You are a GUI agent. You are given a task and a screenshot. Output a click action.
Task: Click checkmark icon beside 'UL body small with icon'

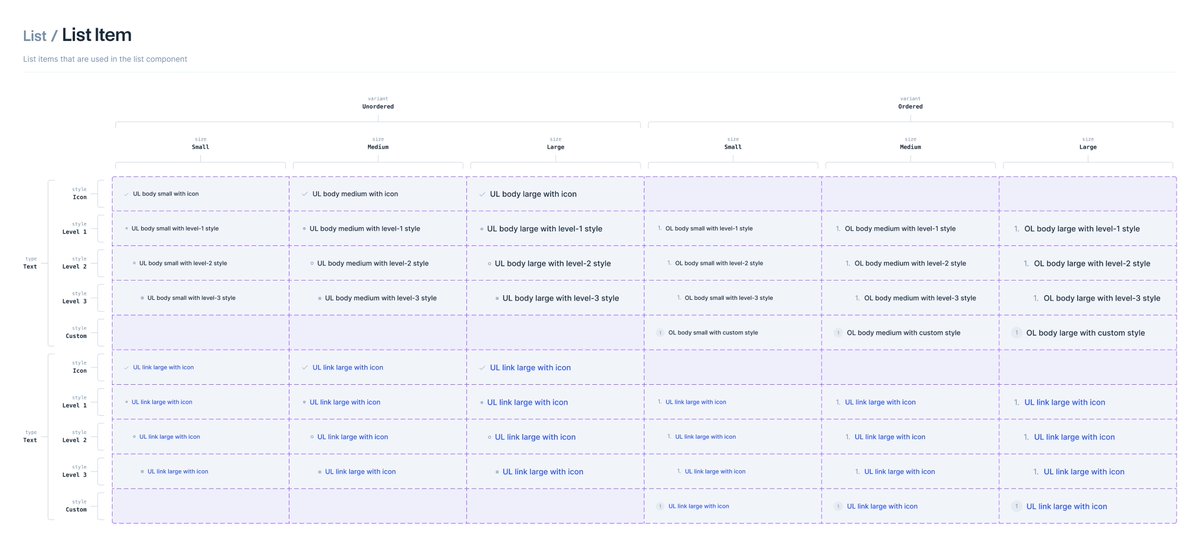(126, 194)
